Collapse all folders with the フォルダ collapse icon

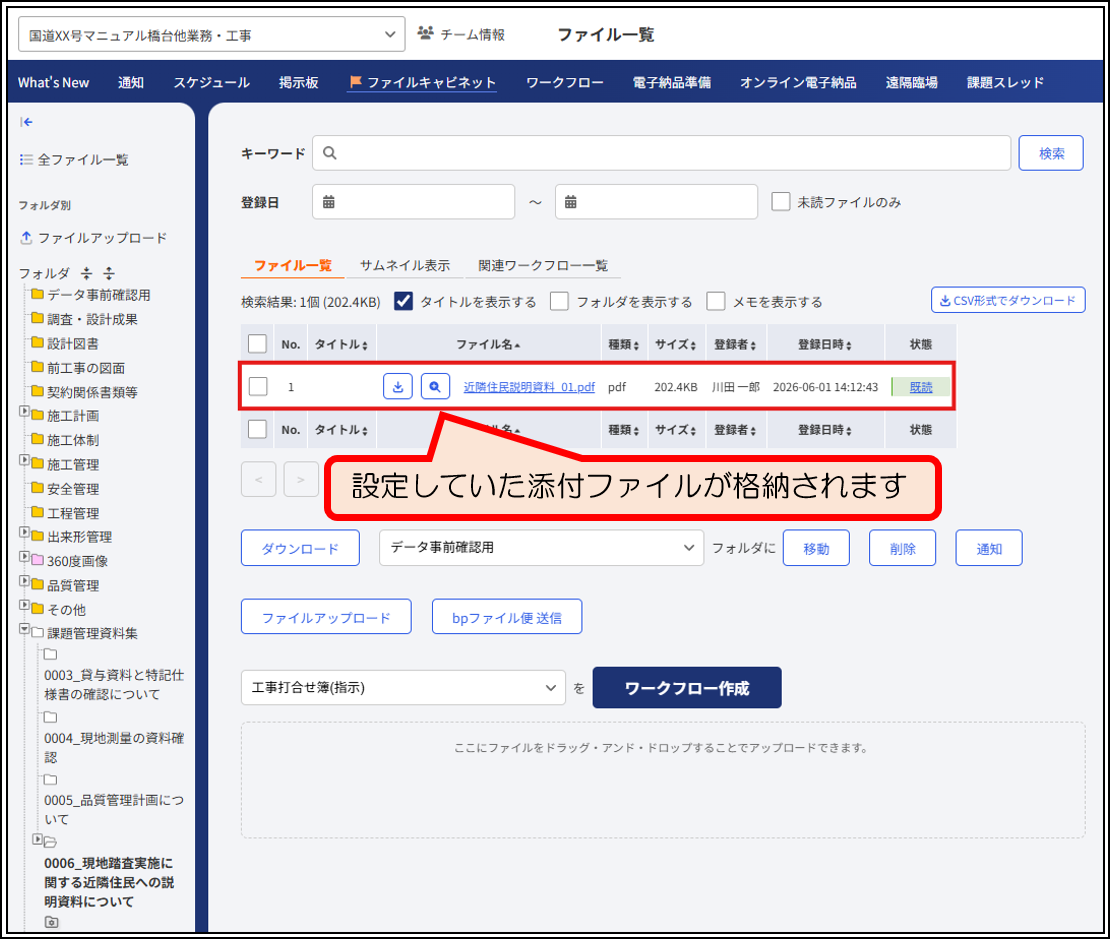(86, 273)
